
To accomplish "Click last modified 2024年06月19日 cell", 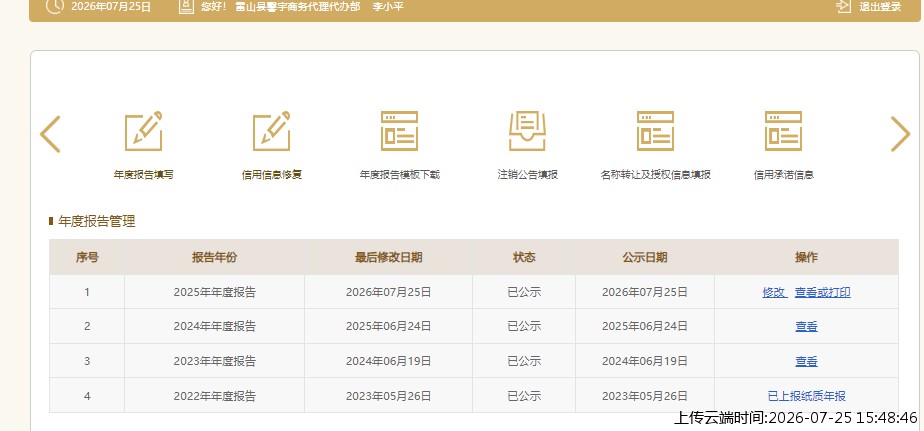I will (388, 361).
